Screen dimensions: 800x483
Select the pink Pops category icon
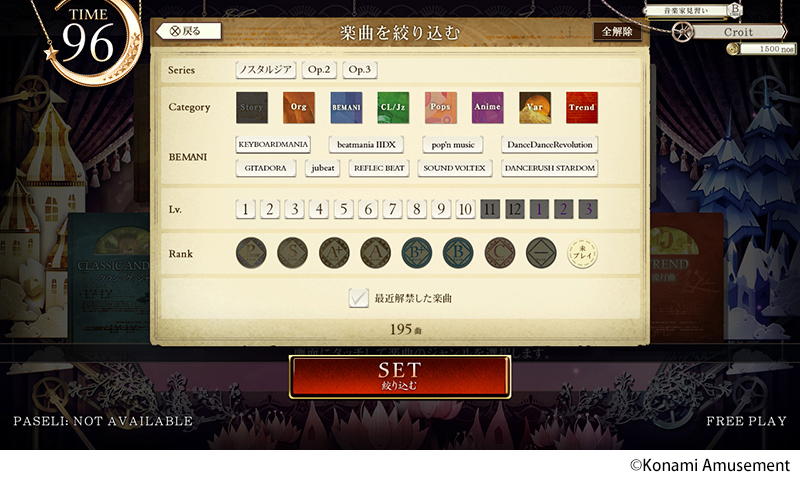click(x=440, y=108)
